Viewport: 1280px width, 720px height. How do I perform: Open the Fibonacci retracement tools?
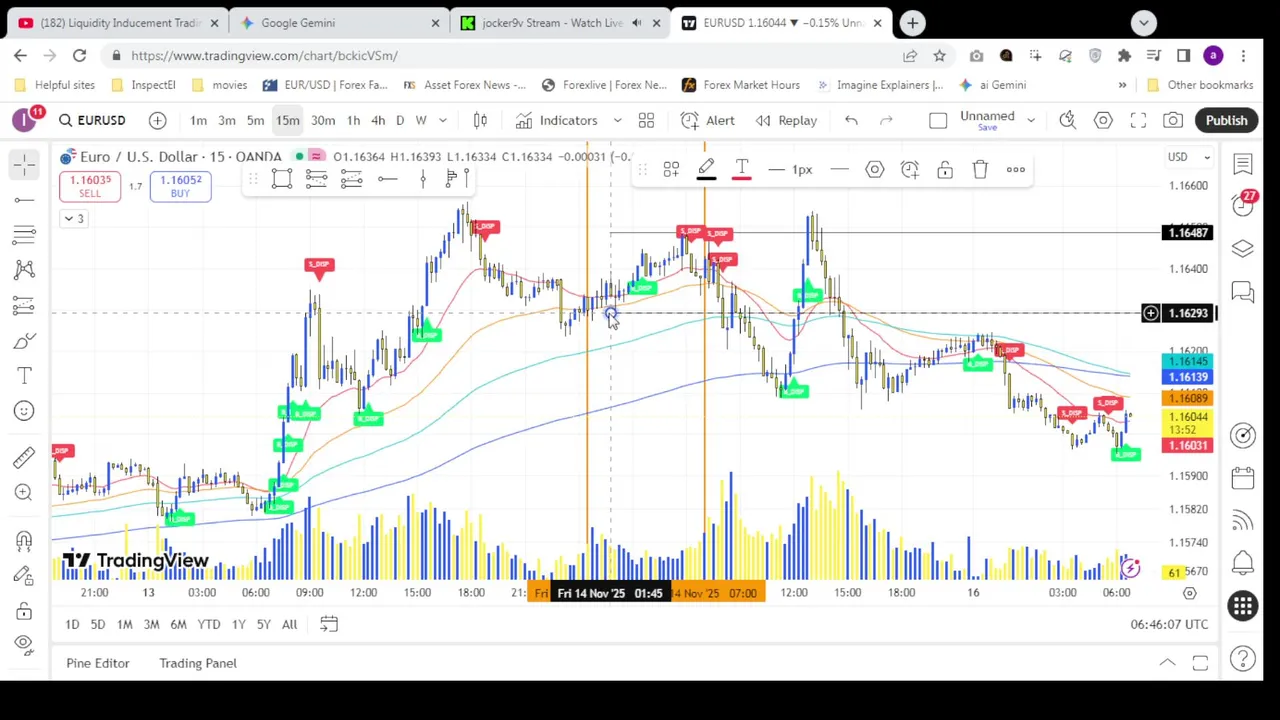pyautogui.click(x=24, y=235)
